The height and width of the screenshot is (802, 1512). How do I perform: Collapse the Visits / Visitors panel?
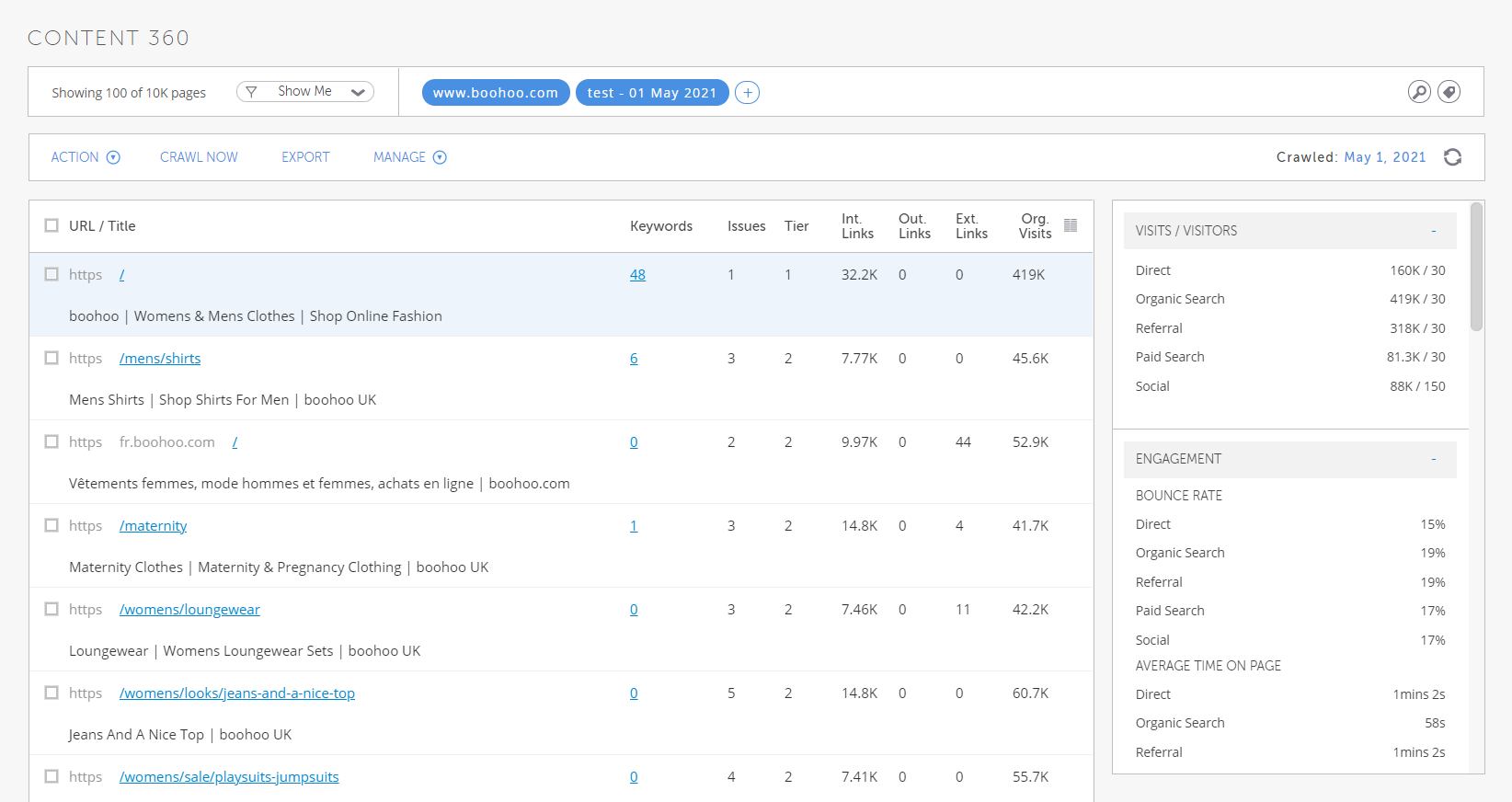(x=1433, y=231)
